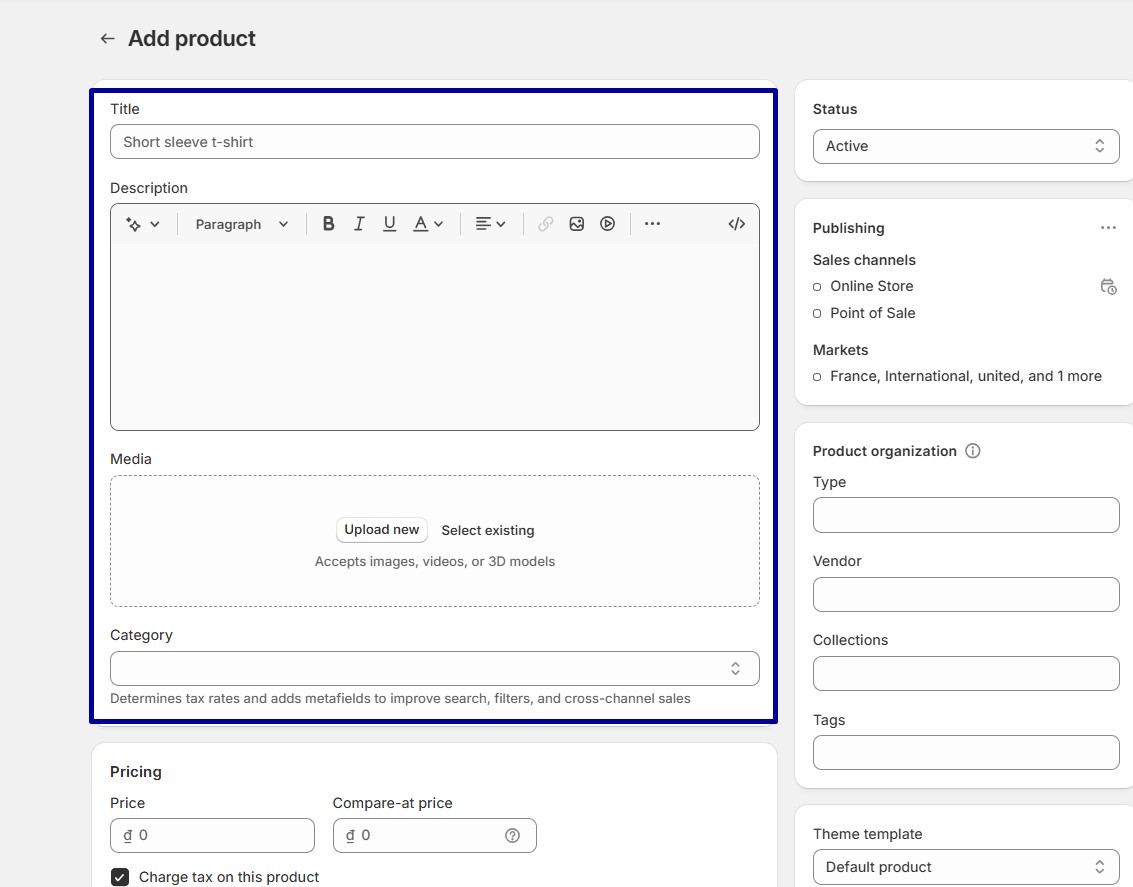Go back using the arrow beside Add product
This screenshot has width=1133, height=887.
click(108, 38)
